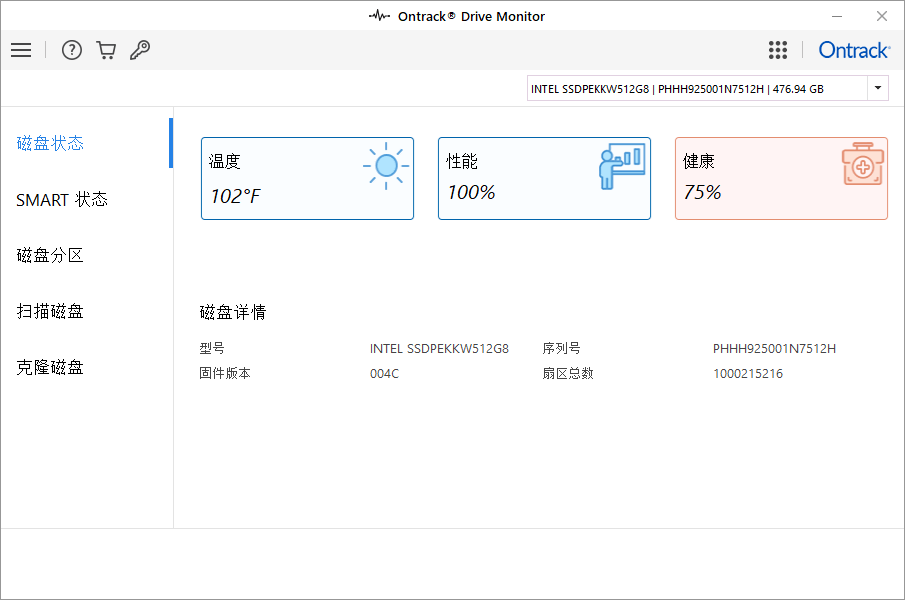Click the heartbeat app icon in title bar

(x=380, y=16)
